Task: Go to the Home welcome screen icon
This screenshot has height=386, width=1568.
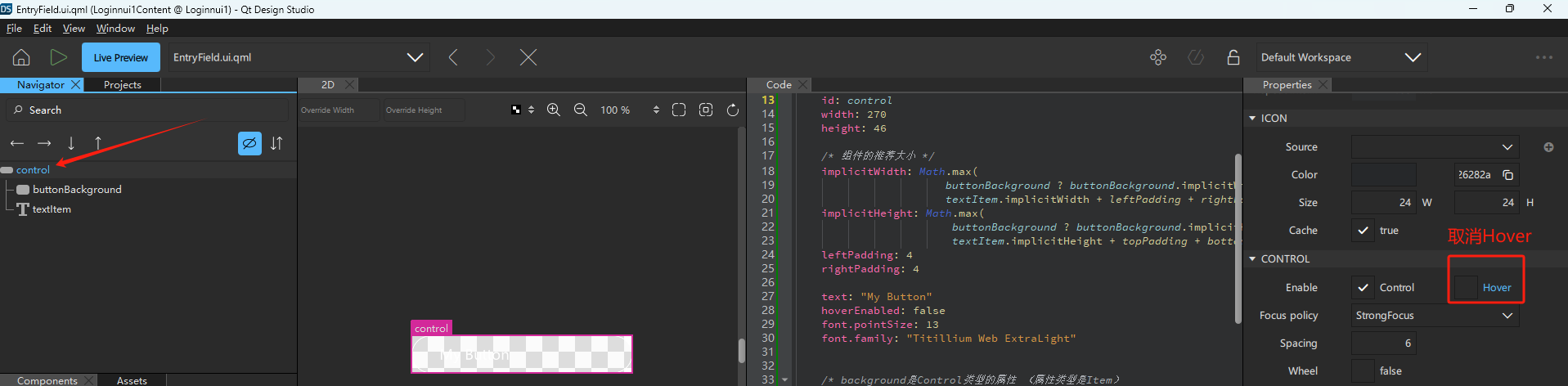Action: pos(21,57)
